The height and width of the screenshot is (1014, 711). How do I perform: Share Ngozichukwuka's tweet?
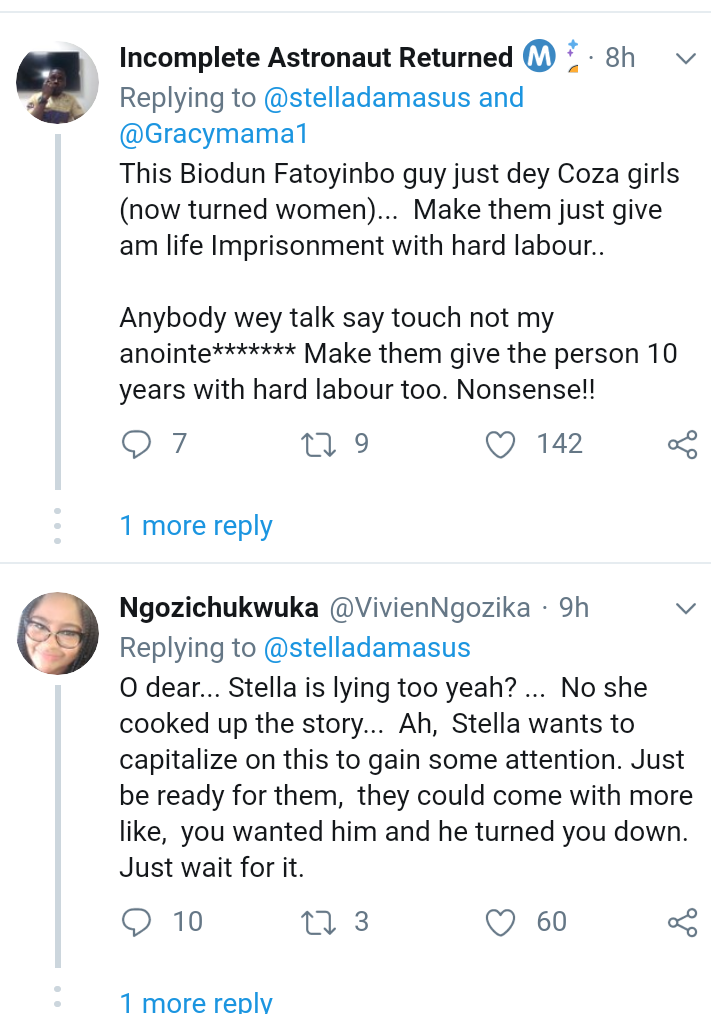[x=682, y=922]
